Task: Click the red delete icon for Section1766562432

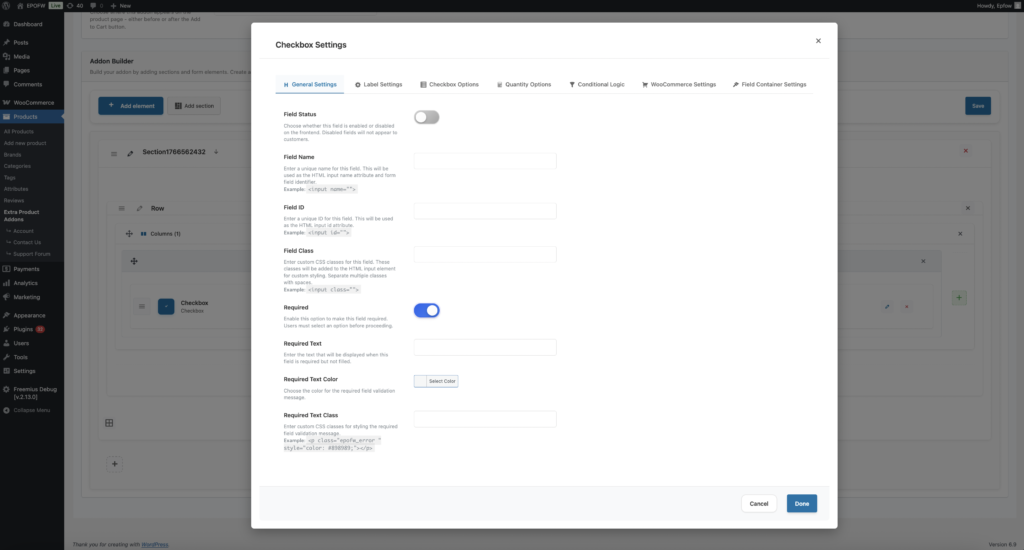Action: click(x=965, y=151)
